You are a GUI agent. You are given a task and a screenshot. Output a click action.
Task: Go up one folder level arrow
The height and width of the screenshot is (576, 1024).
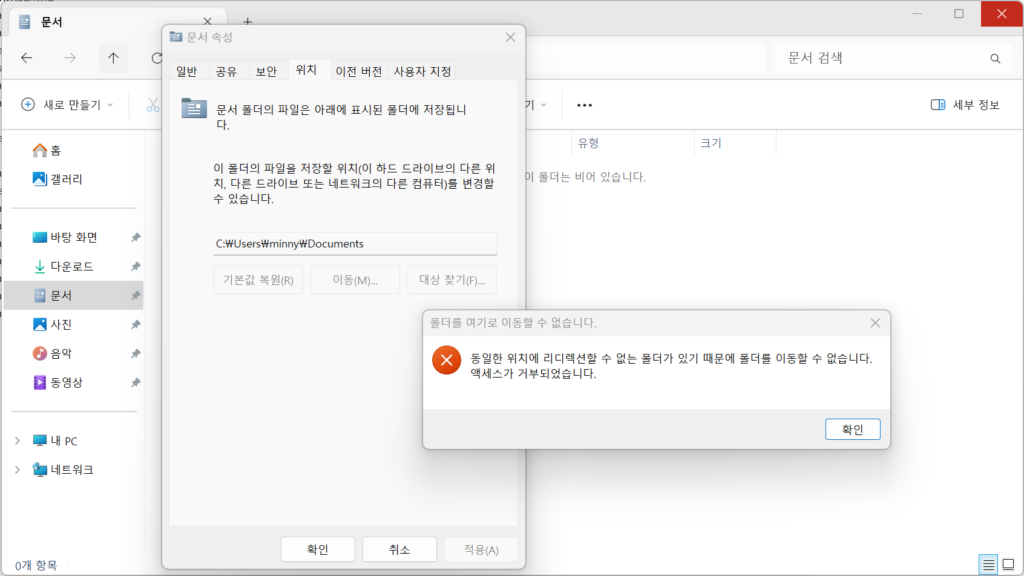(113, 57)
